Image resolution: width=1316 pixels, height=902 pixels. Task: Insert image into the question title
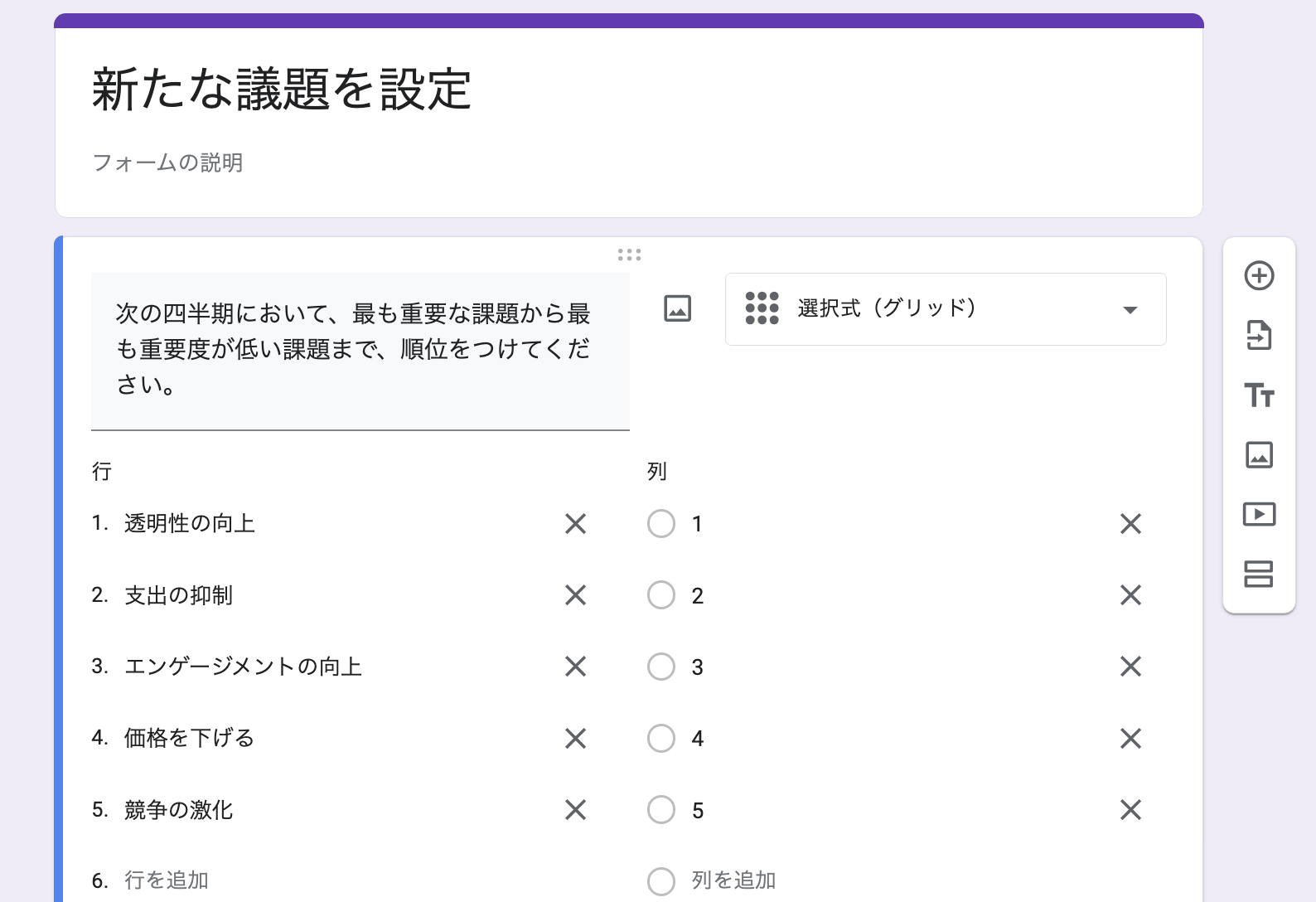[x=677, y=308]
